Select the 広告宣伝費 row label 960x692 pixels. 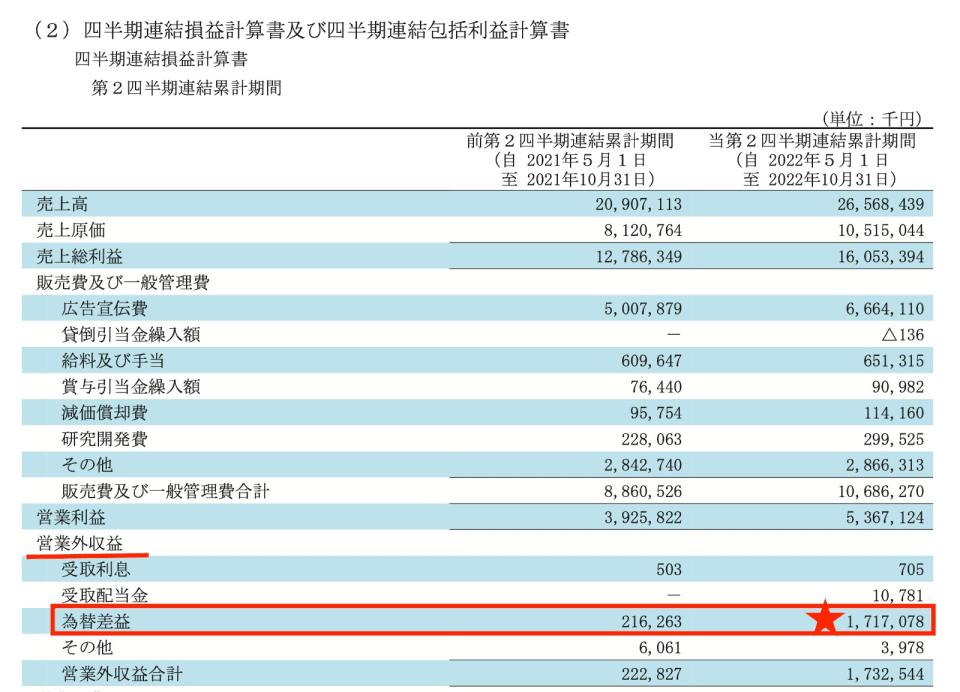(x=104, y=309)
